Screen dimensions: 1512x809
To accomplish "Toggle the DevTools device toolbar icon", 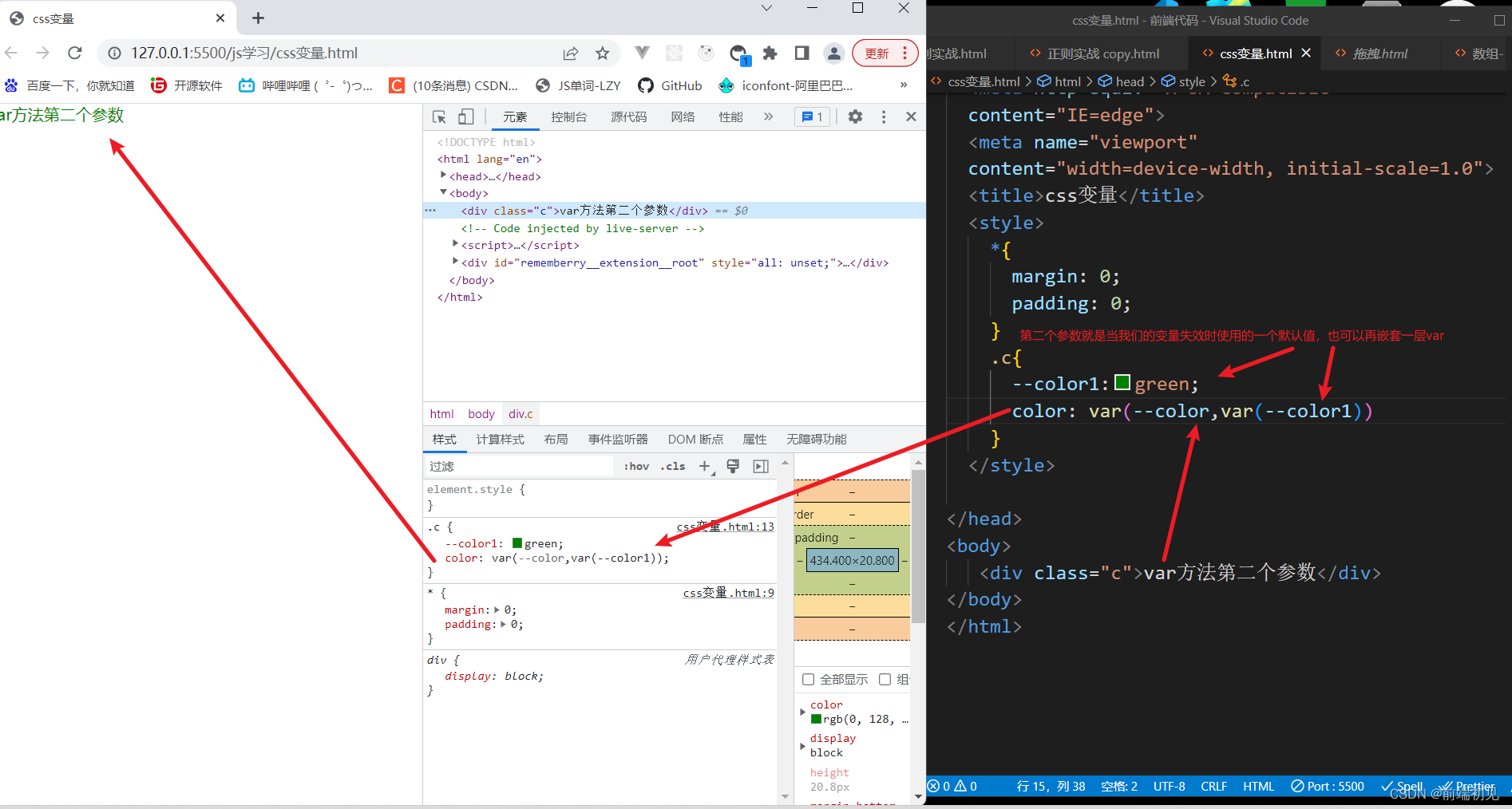I will (466, 116).
